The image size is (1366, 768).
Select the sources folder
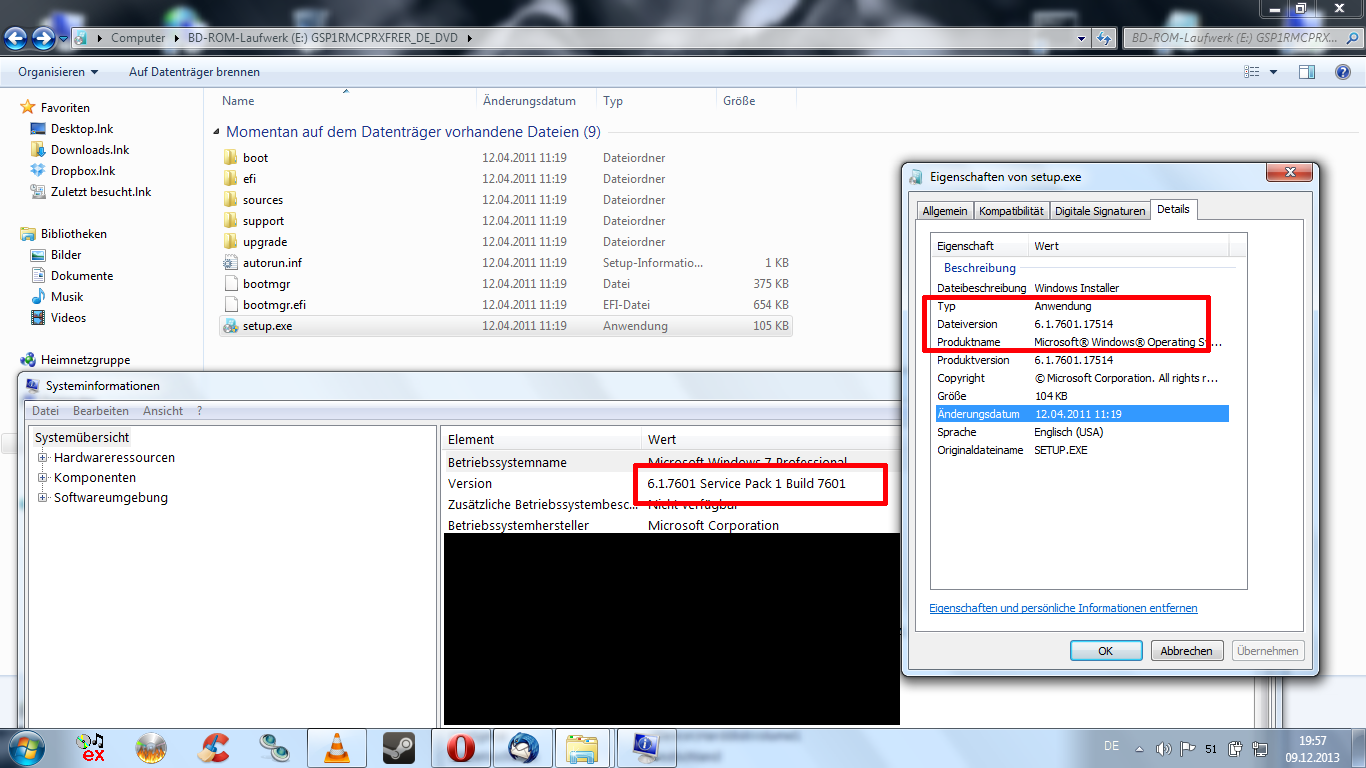[x=263, y=200]
